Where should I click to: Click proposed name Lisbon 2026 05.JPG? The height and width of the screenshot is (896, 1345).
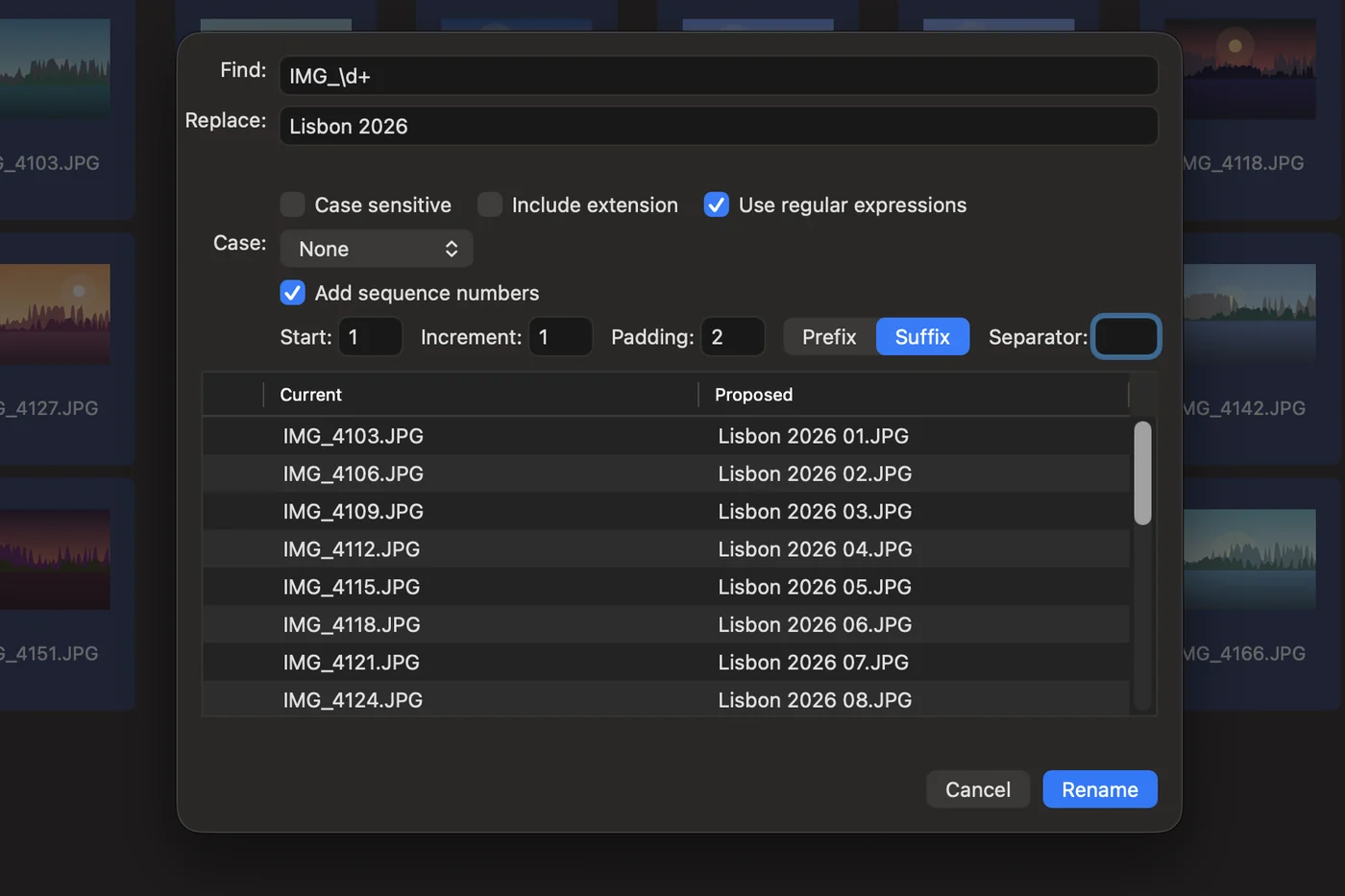click(x=815, y=587)
